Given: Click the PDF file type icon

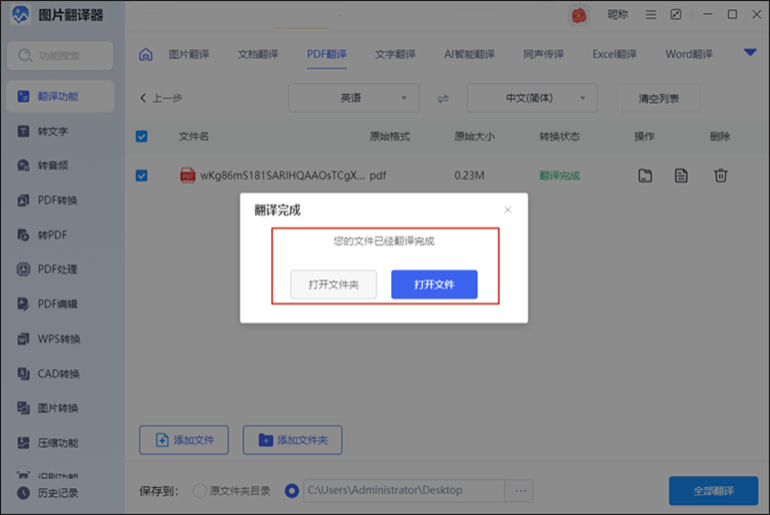Looking at the screenshot, I should tap(187, 175).
